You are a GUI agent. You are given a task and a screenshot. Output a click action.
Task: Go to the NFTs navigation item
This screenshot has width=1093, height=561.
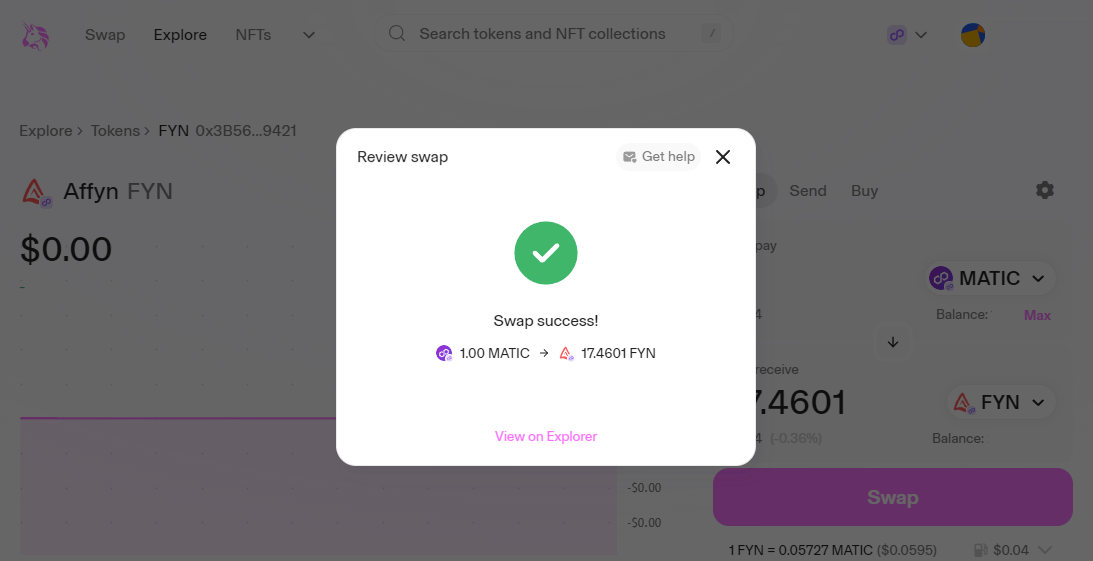point(253,35)
